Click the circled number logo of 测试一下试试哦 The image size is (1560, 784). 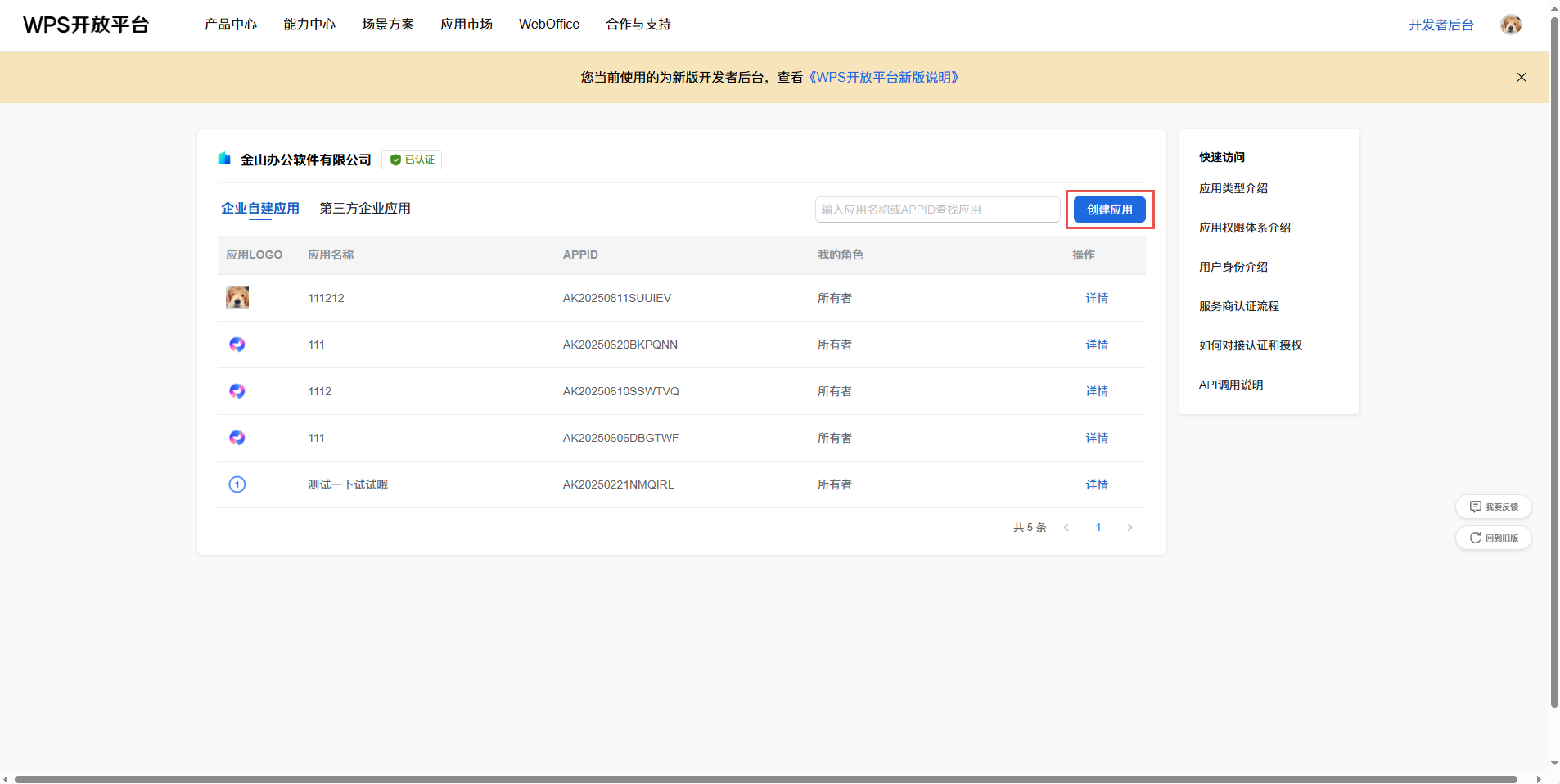(237, 484)
